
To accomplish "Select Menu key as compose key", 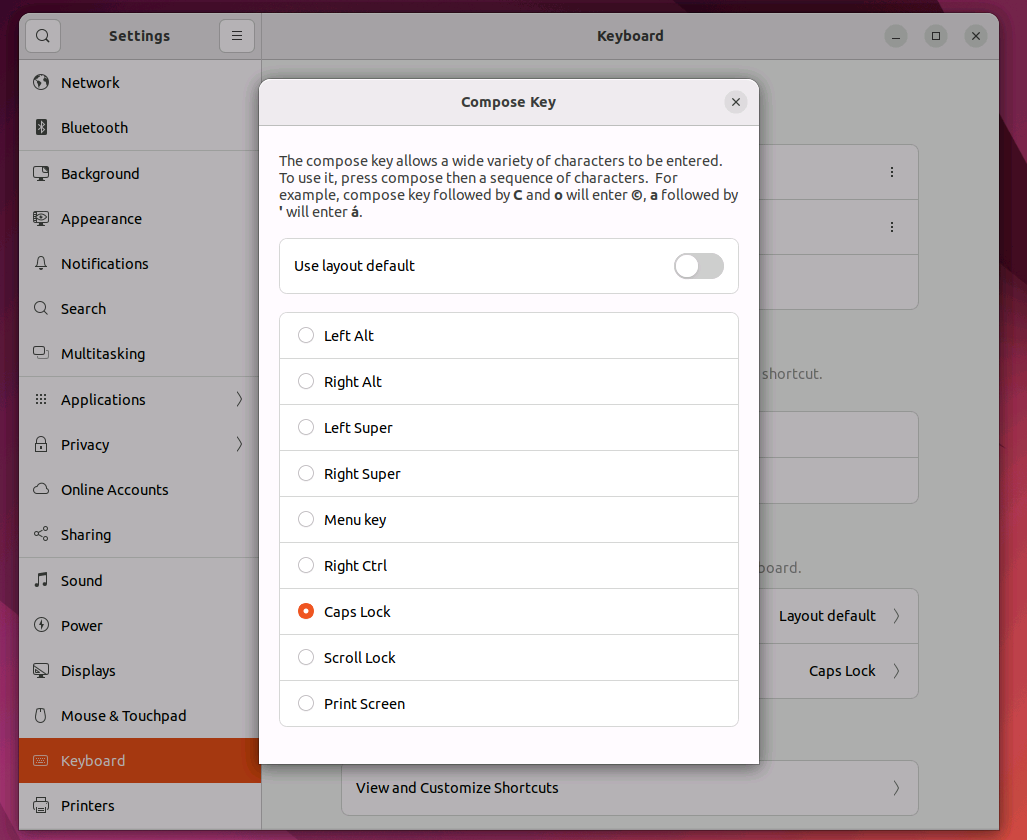I will 509,520.
